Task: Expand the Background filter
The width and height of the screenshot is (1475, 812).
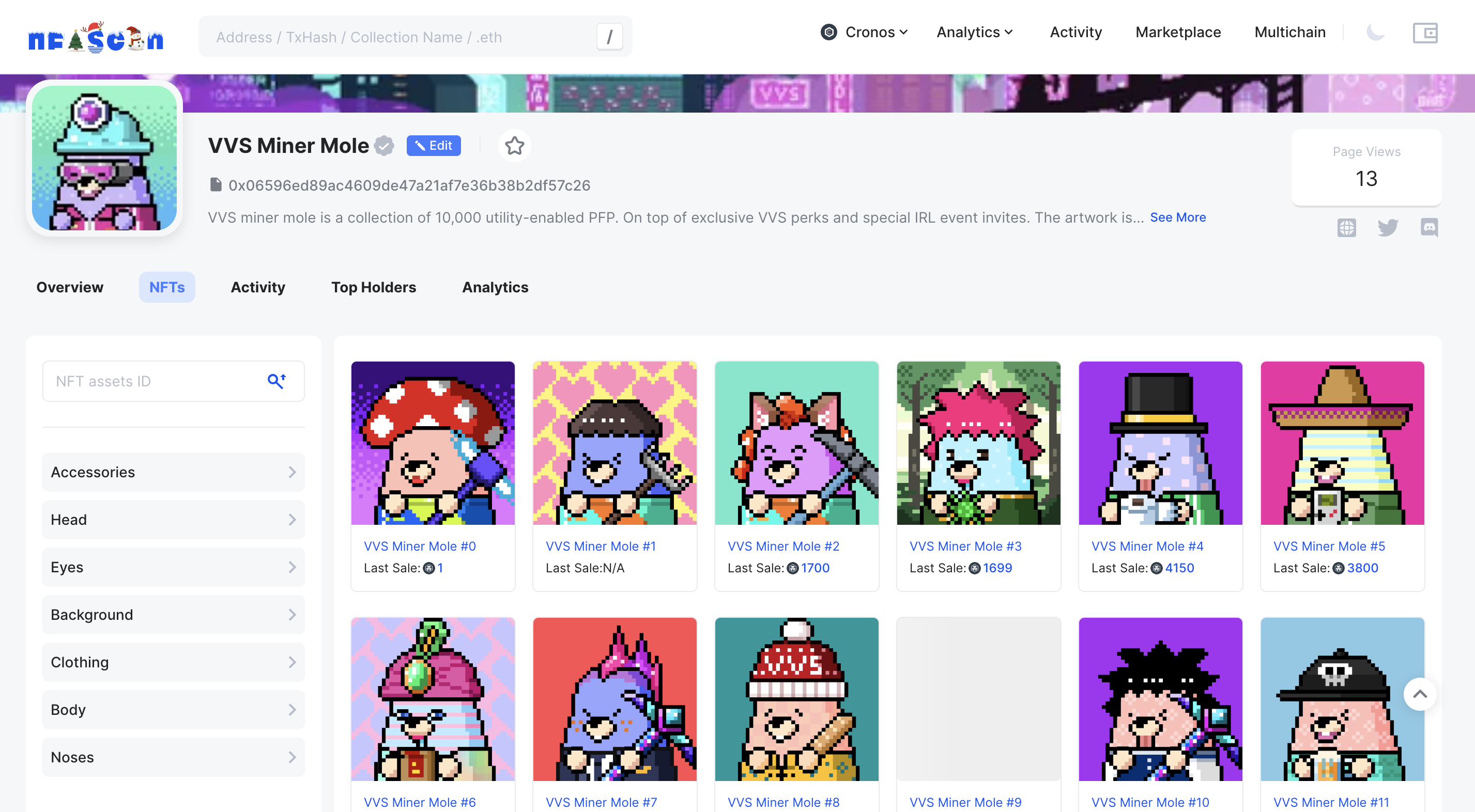Action: click(173, 615)
